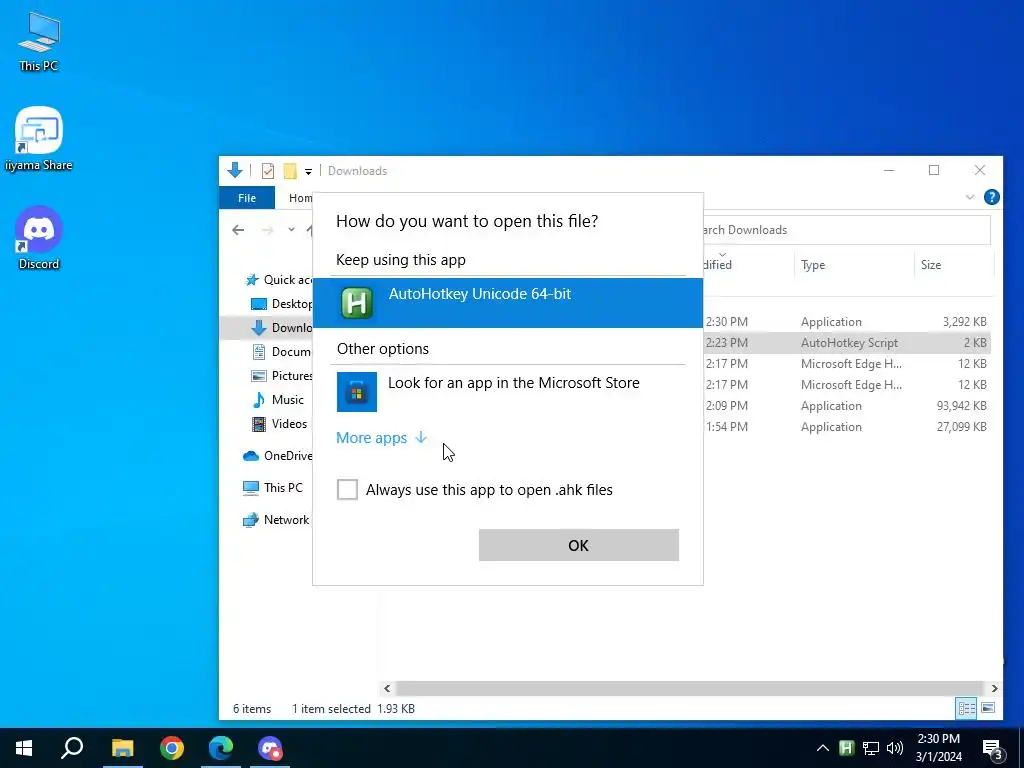Image resolution: width=1024 pixels, height=768 pixels.
Task: Open This PC desktop icon
Action: [39, 42]
